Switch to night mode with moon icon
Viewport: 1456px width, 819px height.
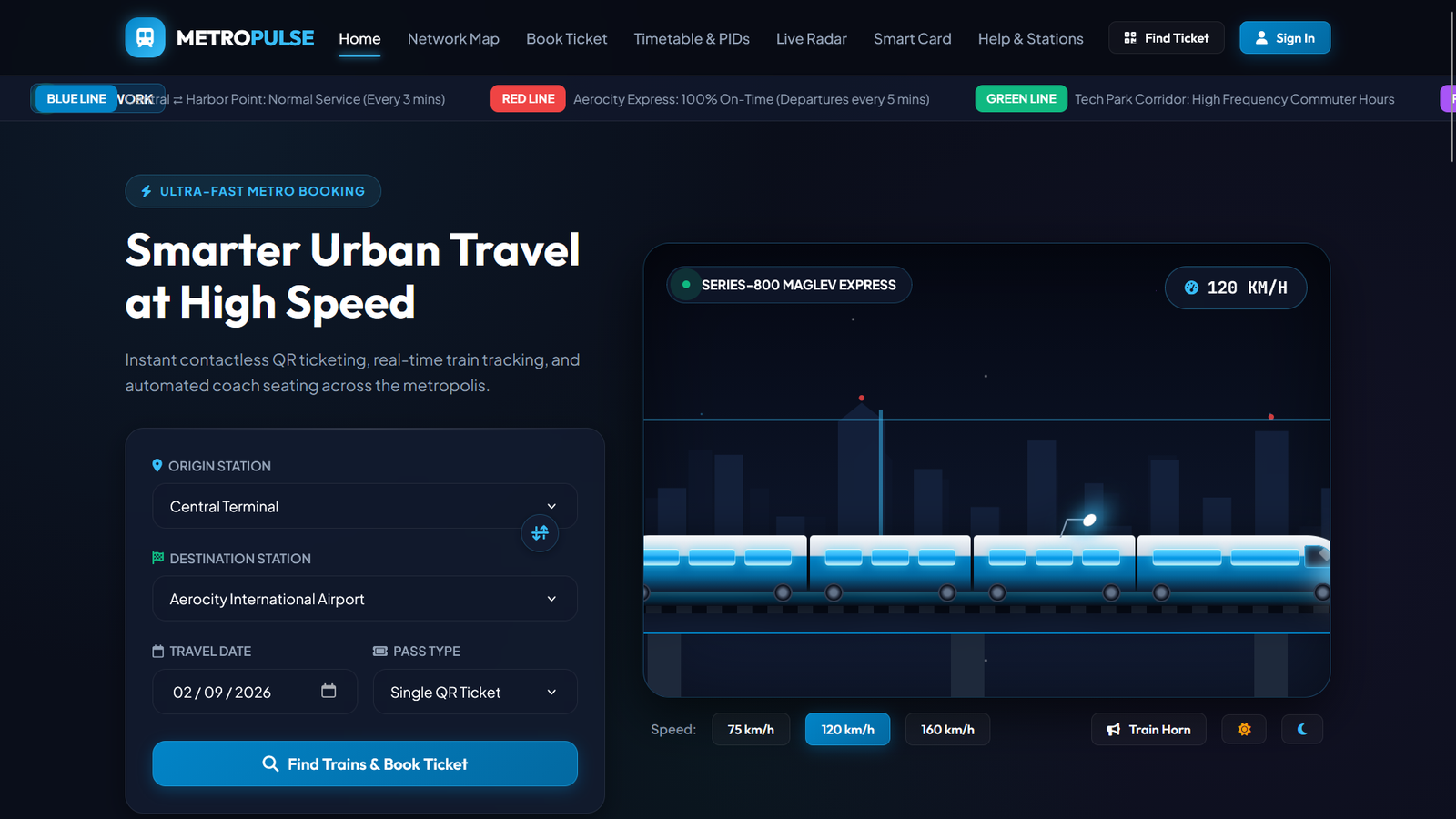(1302, 729)
